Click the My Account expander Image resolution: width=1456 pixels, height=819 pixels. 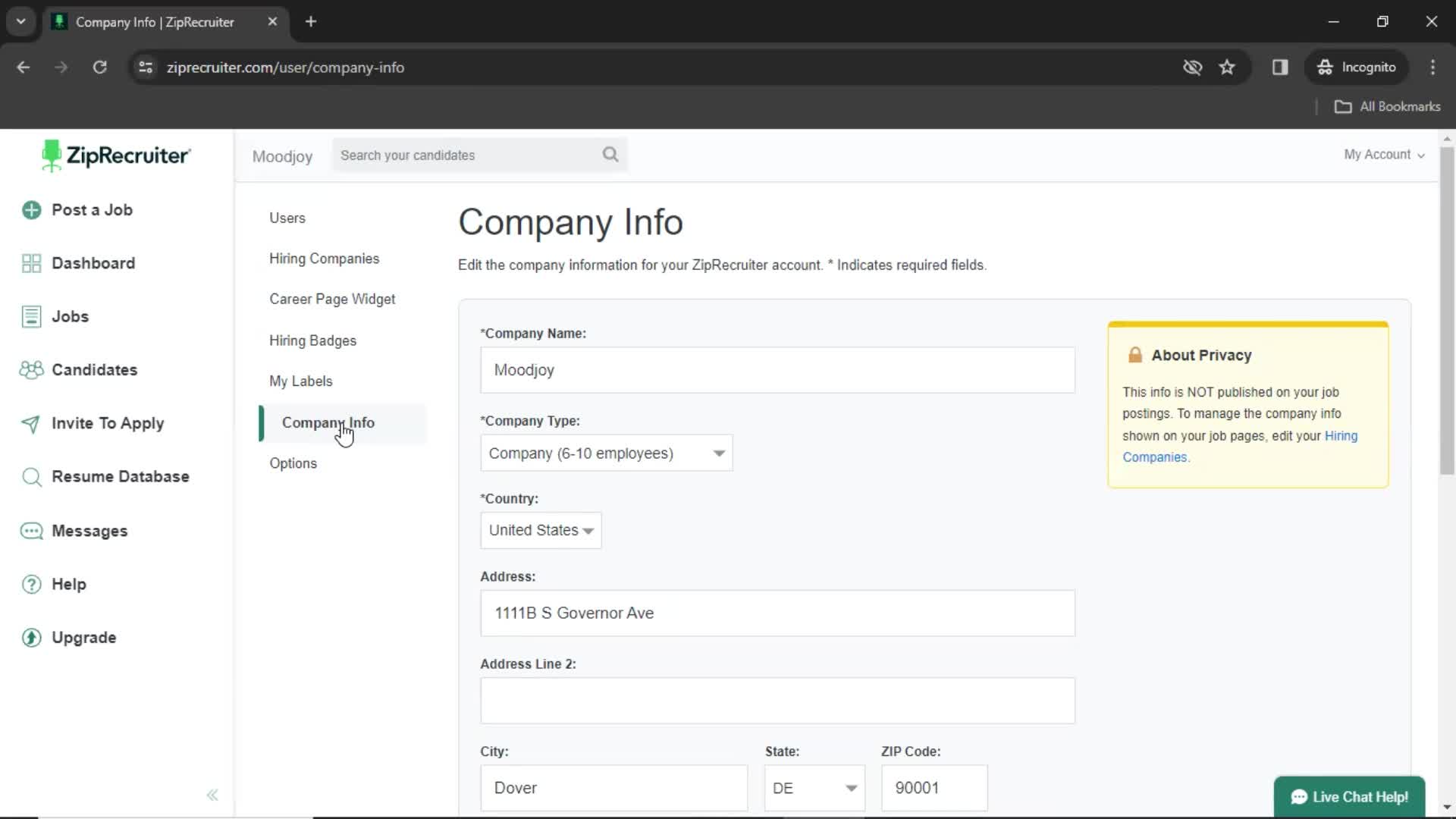point(1386,154)
